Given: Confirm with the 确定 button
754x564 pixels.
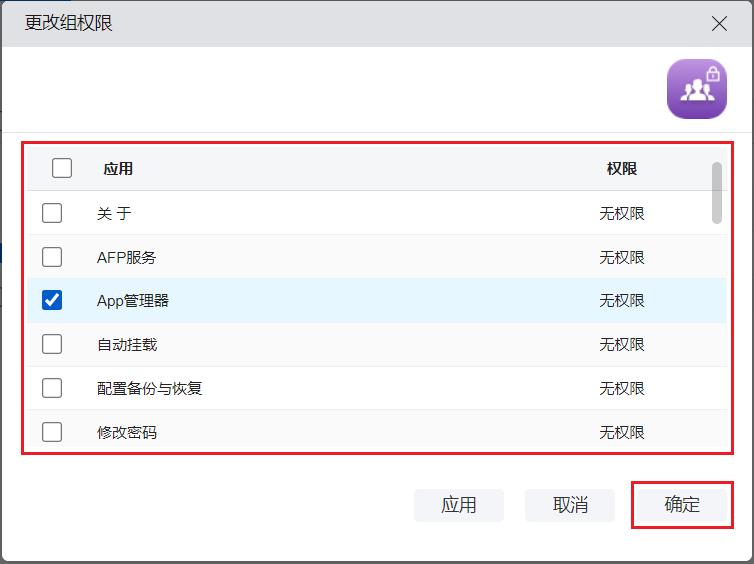Looking at the screenshot, I should coord(682,505).
